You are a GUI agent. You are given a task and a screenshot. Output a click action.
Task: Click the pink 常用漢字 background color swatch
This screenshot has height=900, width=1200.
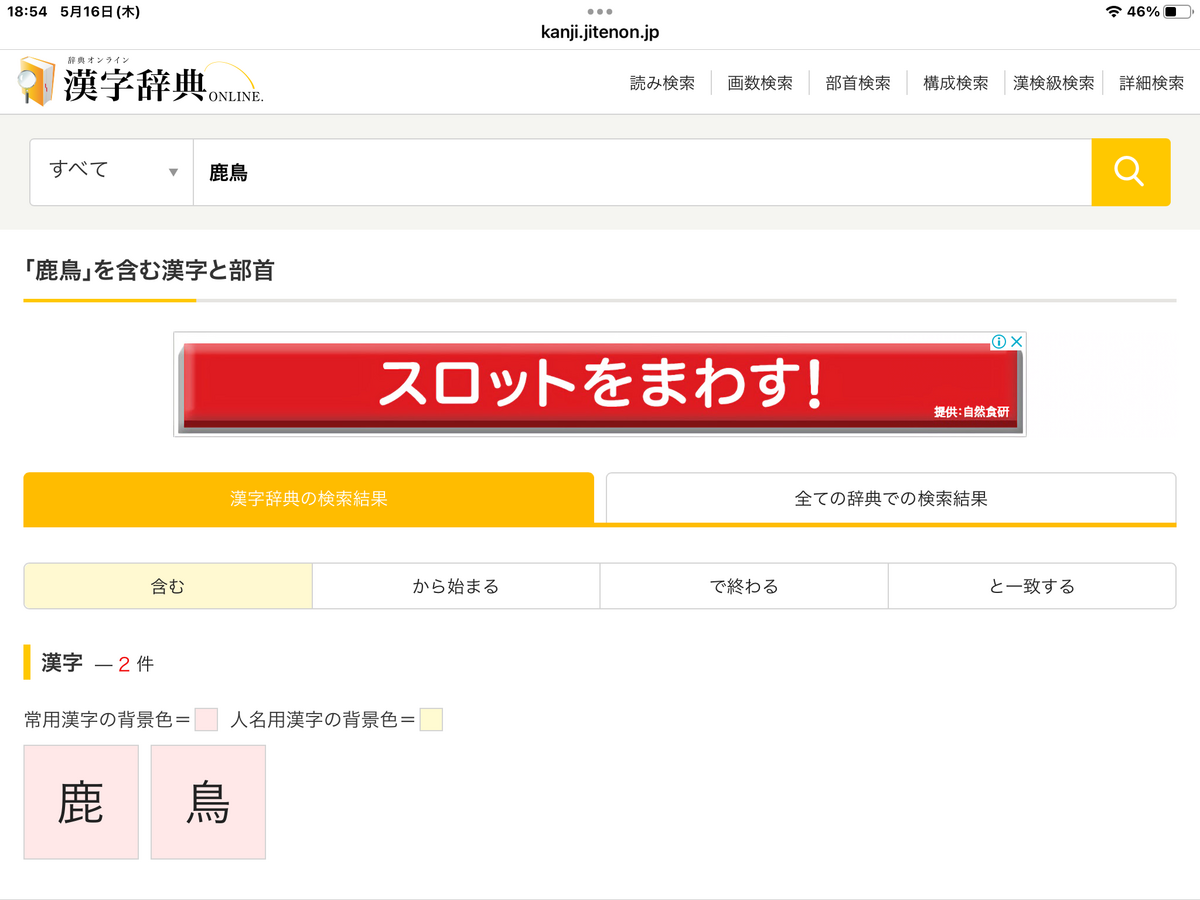point(205,719)
